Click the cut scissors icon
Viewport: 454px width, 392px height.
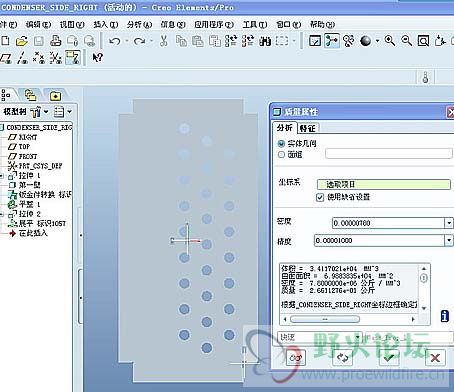163,41
